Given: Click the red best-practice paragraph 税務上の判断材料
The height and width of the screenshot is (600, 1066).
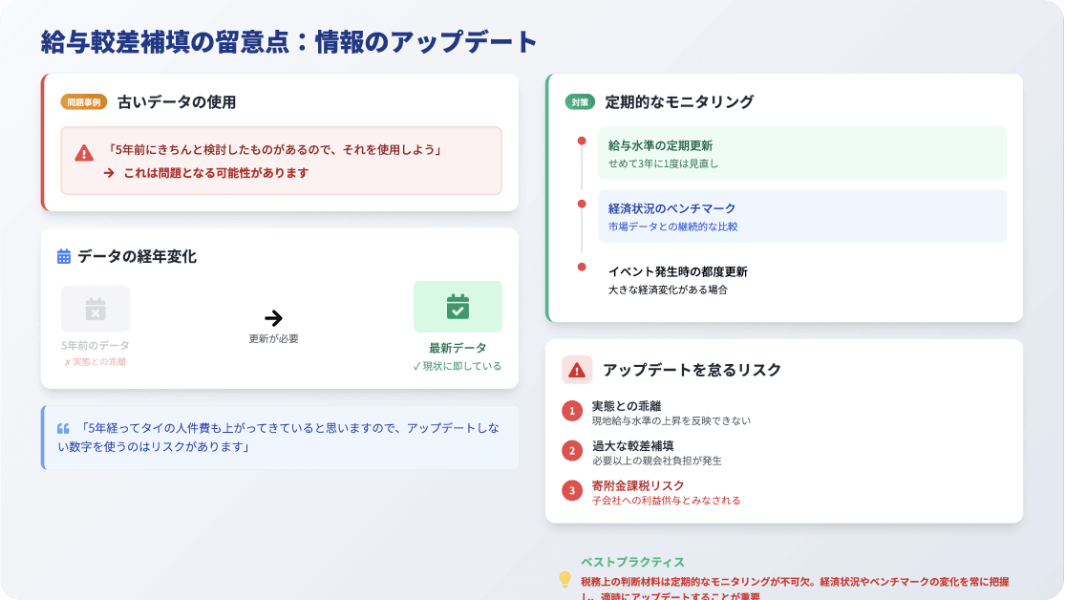Looking at the screenshot, I should click(x=795, y=588).
